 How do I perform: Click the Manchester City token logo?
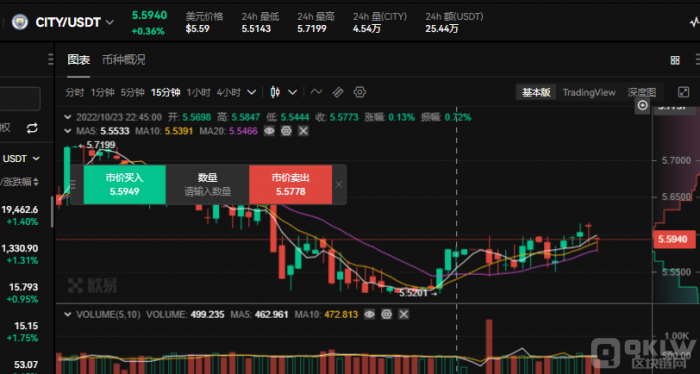pyautogui.click(x=20, y=22)
